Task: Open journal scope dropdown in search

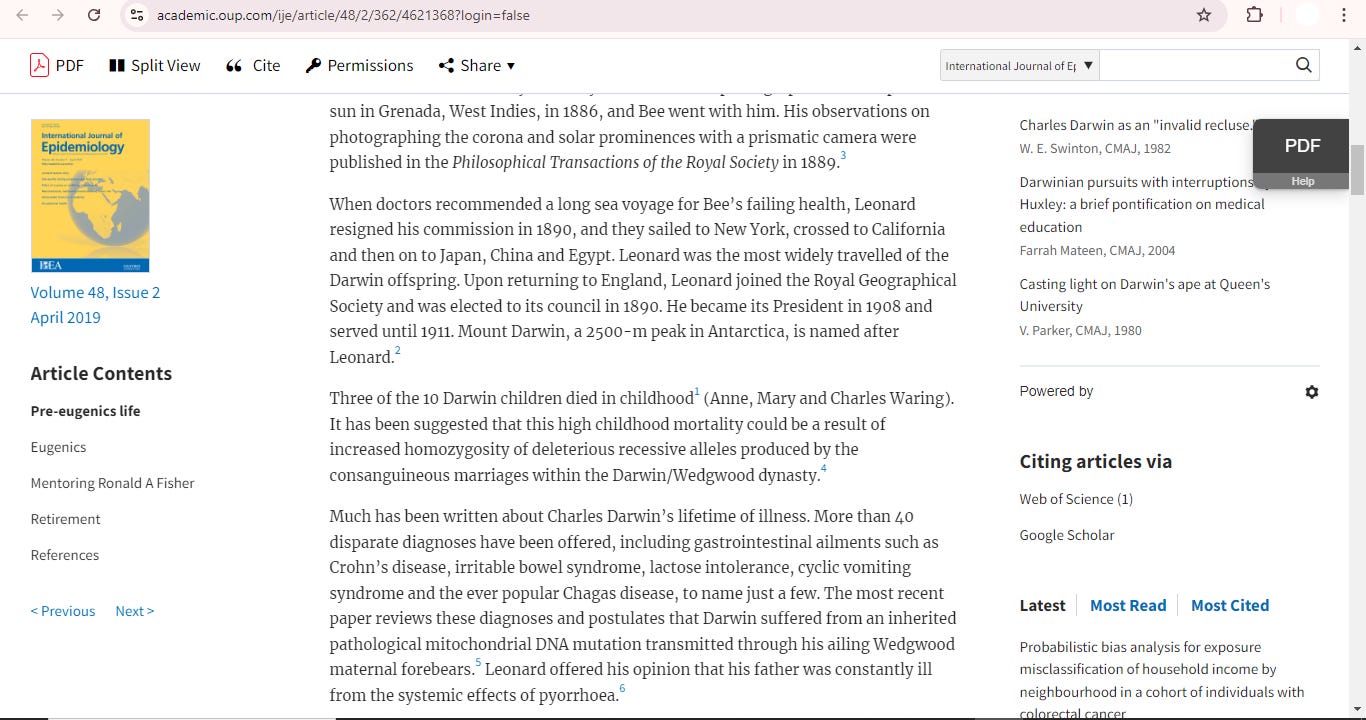Action: [1019, 65]
